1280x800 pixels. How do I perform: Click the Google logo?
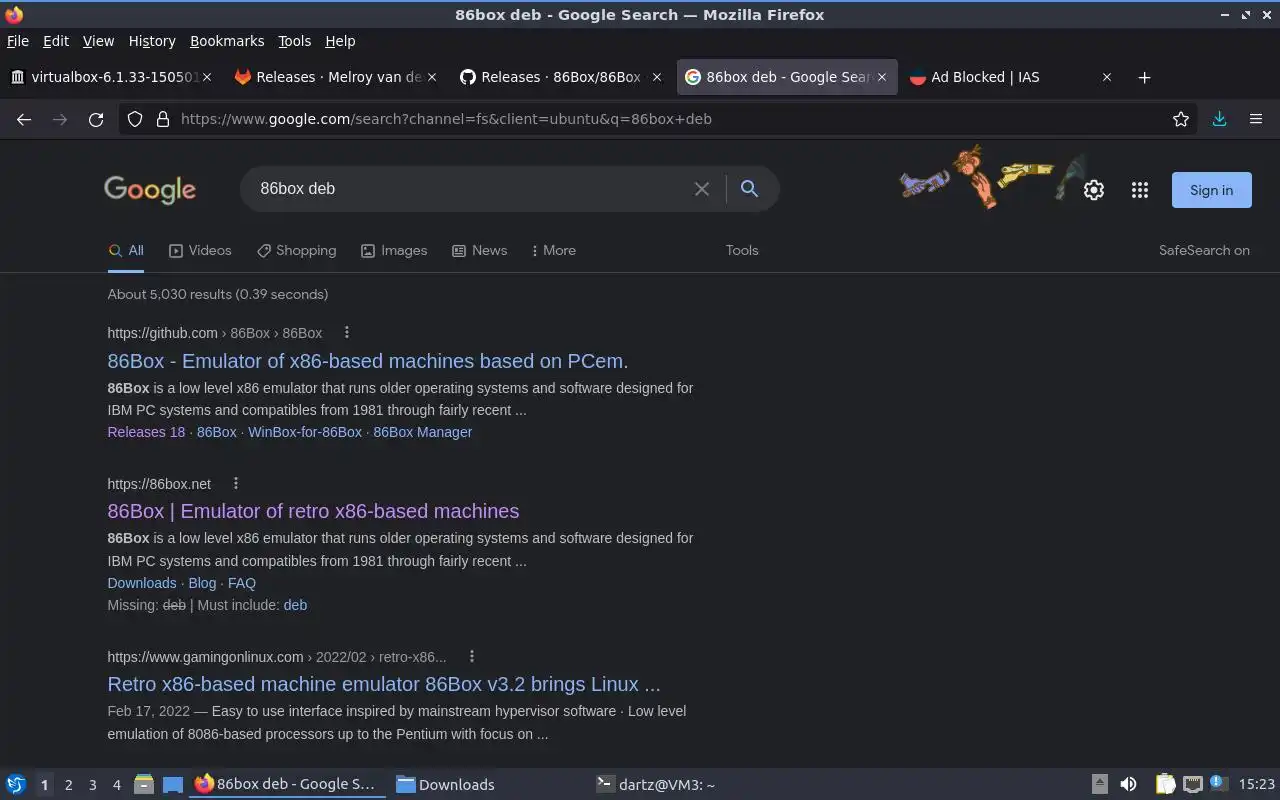tap(150, 190)
